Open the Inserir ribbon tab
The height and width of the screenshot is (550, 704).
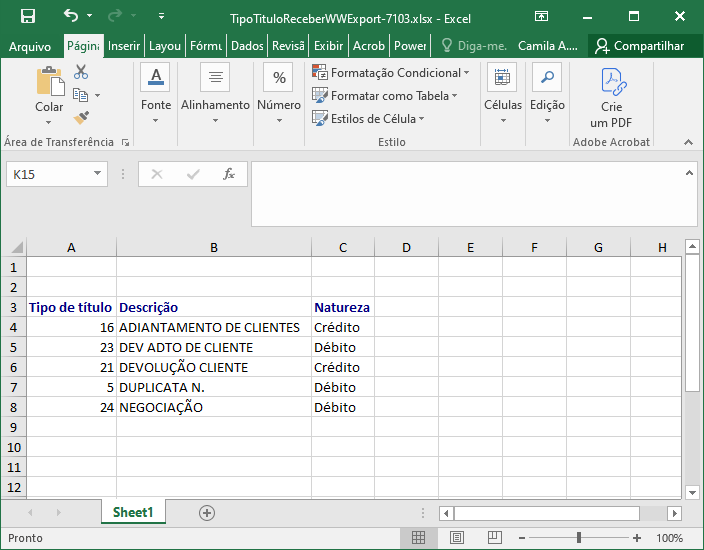[124, 46]
